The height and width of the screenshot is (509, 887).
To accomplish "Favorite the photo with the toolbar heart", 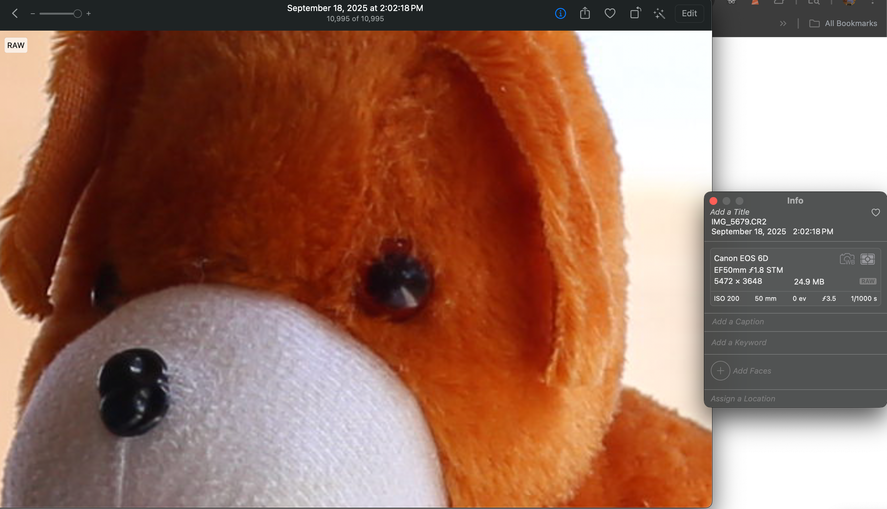I will click(610, 14).
